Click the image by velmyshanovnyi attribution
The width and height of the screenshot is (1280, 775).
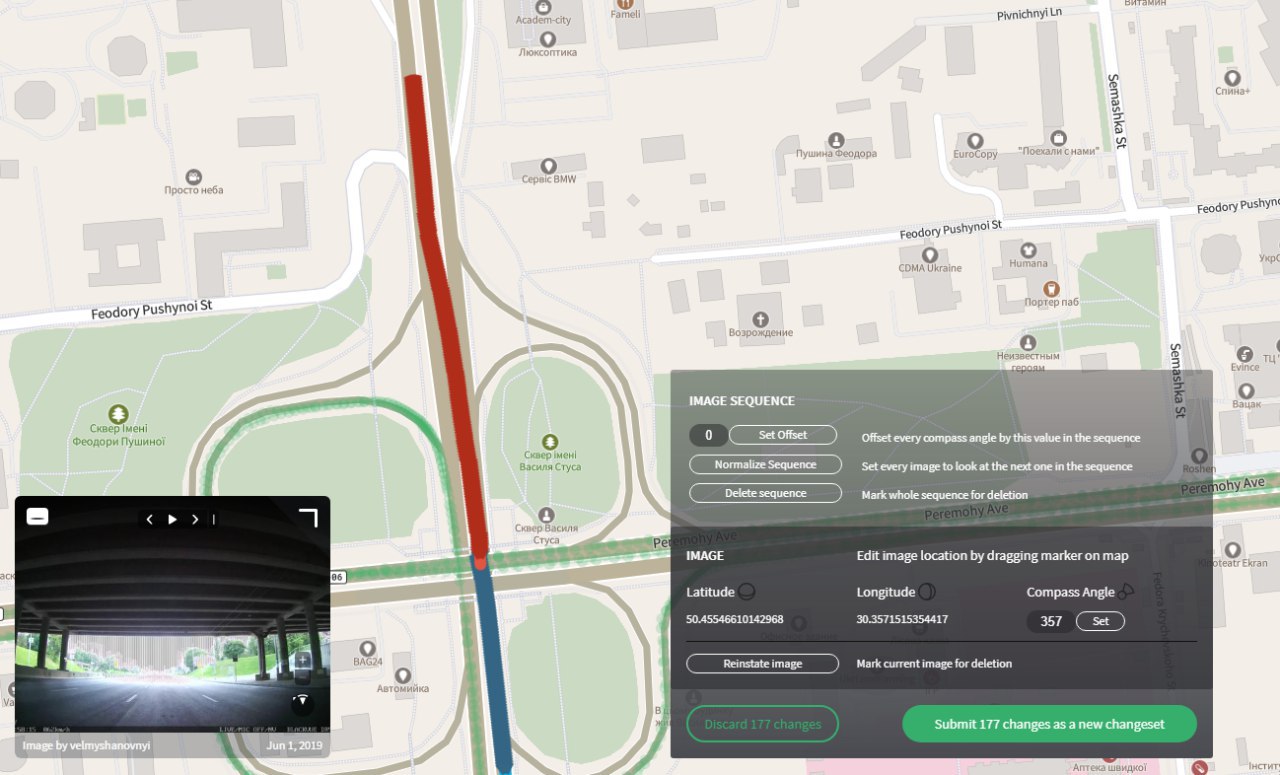(x=86, y=745)
